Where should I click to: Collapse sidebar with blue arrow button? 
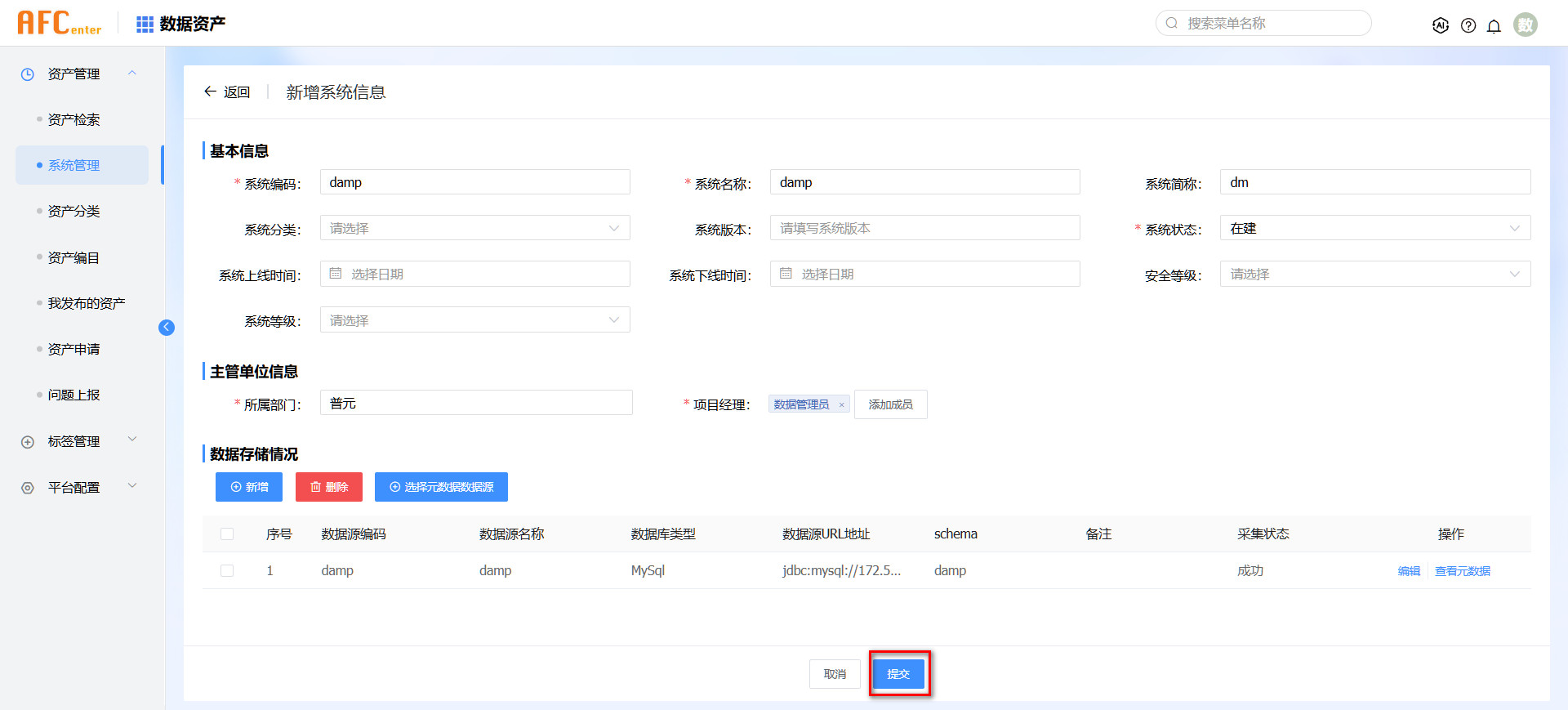click(x=167, y=328)
